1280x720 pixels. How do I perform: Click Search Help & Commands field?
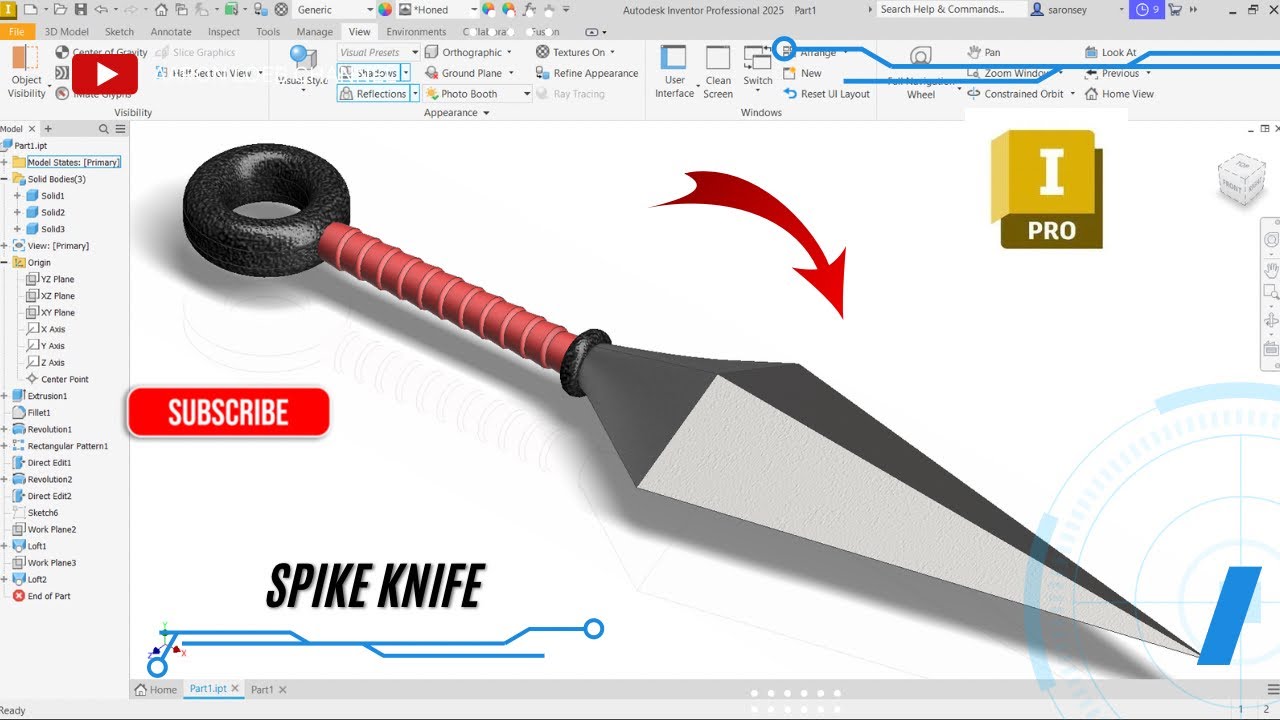[x=951, y=9]
